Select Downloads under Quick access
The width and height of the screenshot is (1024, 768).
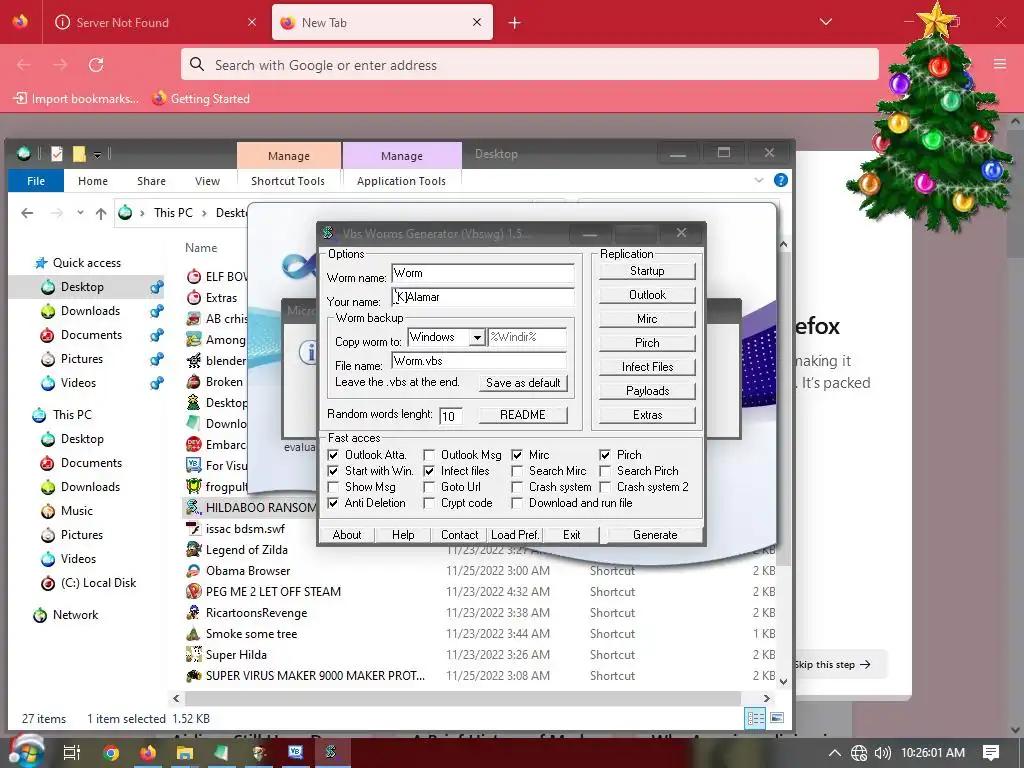90,311
